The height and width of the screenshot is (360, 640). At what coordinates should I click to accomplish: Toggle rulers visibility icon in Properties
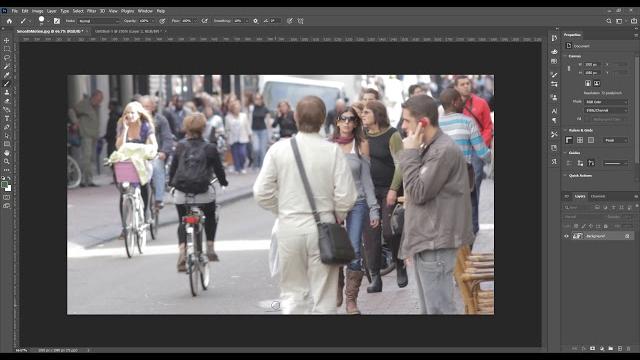(x=569, y=140)
